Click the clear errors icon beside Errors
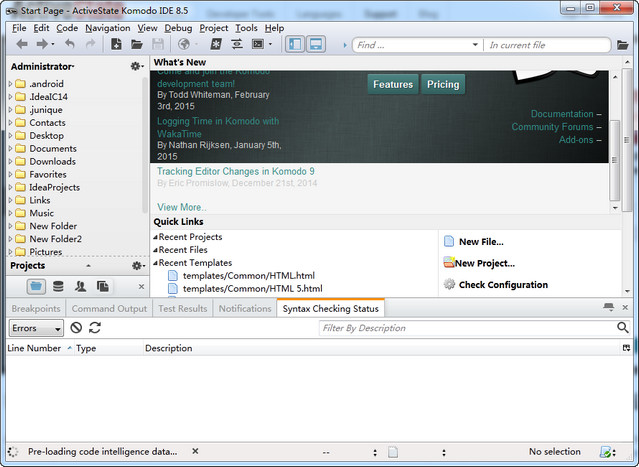 point(76,328)
